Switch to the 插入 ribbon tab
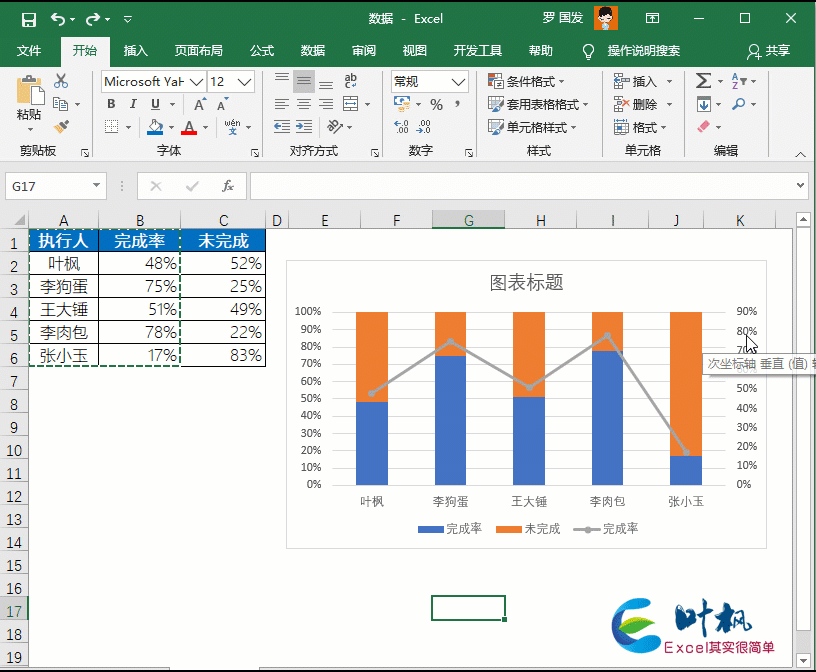Image resolution: width=816 pixels, height=672 pixels. point(135,51)
